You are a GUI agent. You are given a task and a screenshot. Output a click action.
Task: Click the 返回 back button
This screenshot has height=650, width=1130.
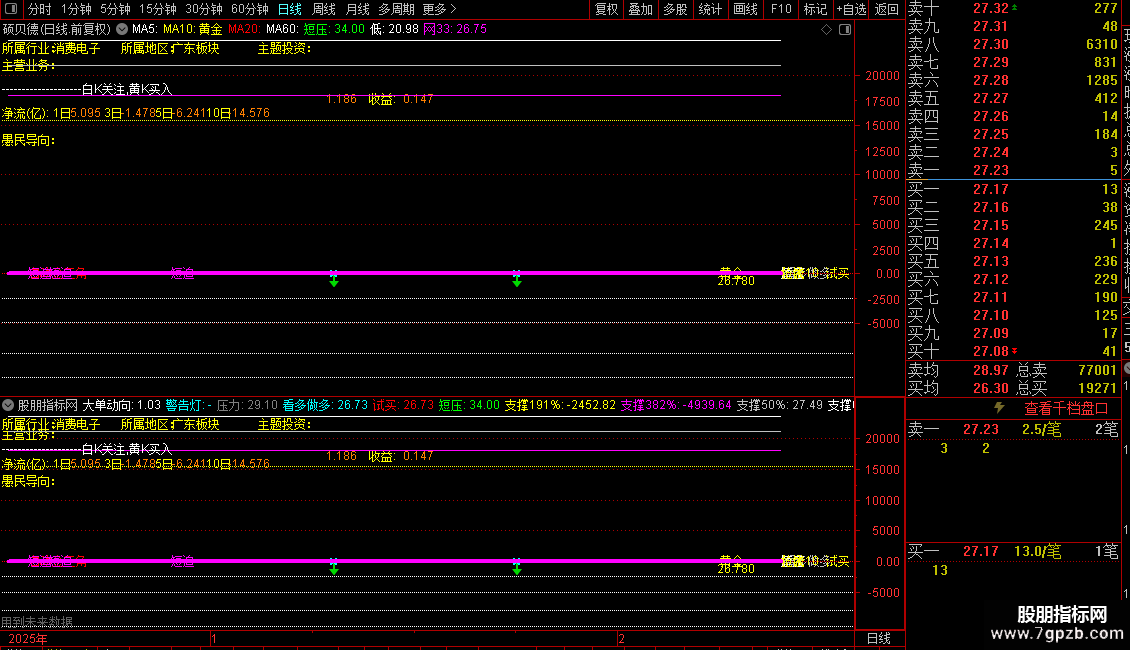coord(886,9)
